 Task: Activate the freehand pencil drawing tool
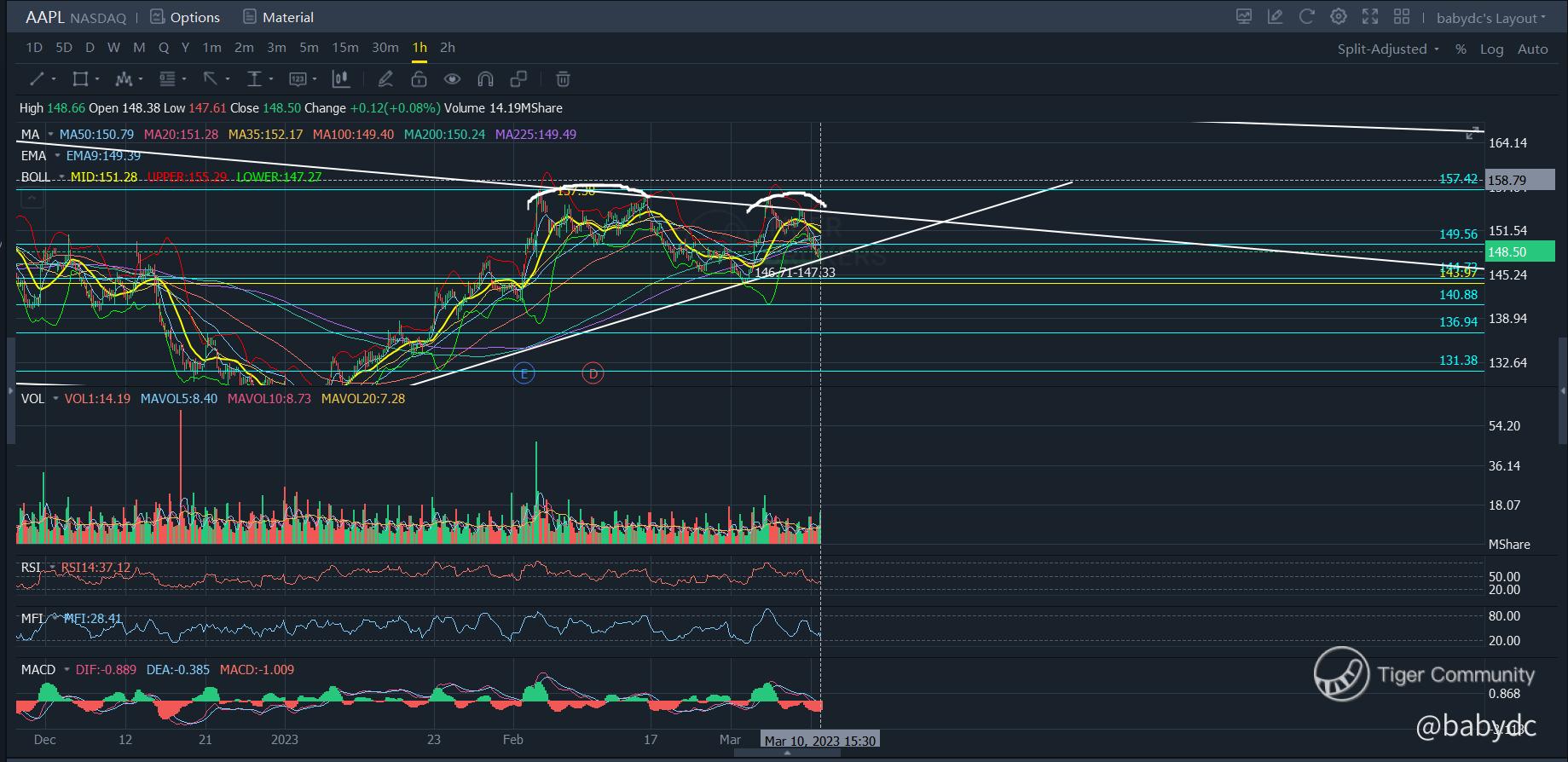pyautogui.click(x=385, y=79)
